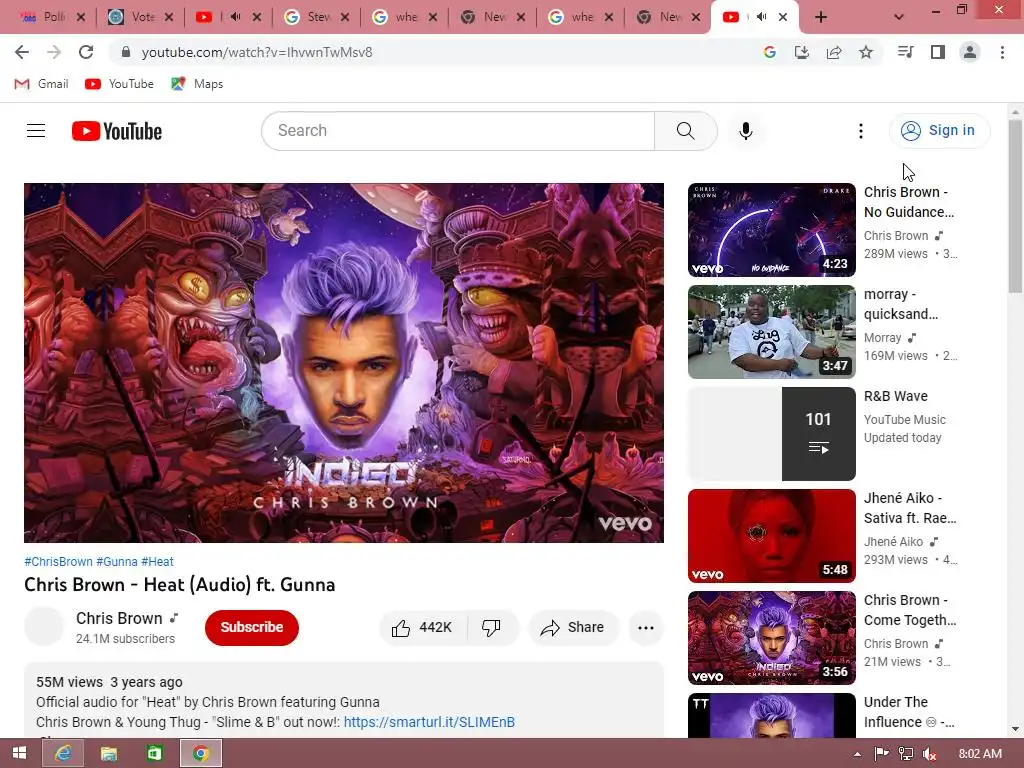The height and width of the screenshot is (768, 1024).
Task: Open File Explorer from taskbar
Action: [x=108, y=754]
